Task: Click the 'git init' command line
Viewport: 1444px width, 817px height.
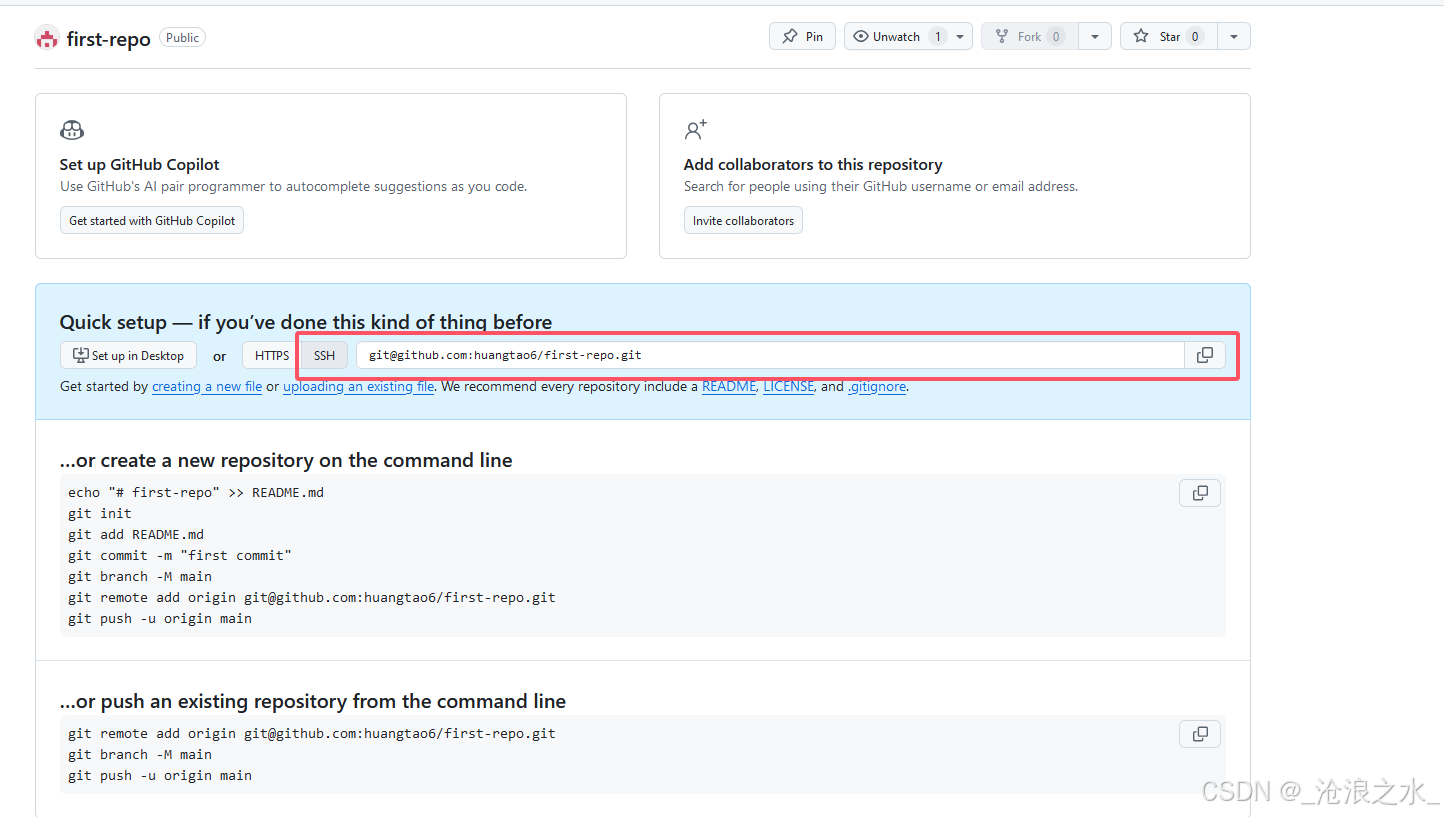Action: point(100,514)
